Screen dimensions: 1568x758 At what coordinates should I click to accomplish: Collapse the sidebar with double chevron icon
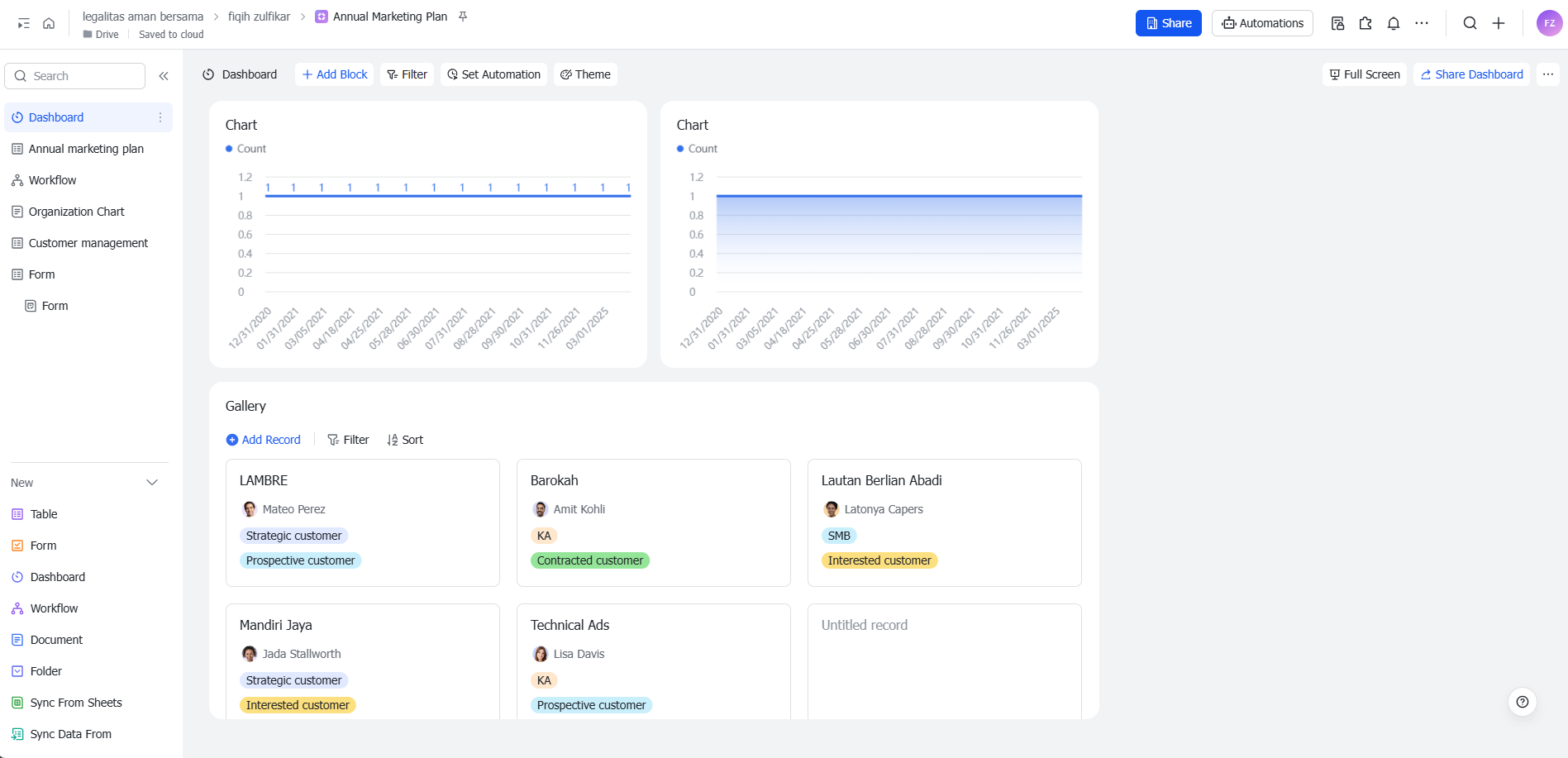pos(164,76)
